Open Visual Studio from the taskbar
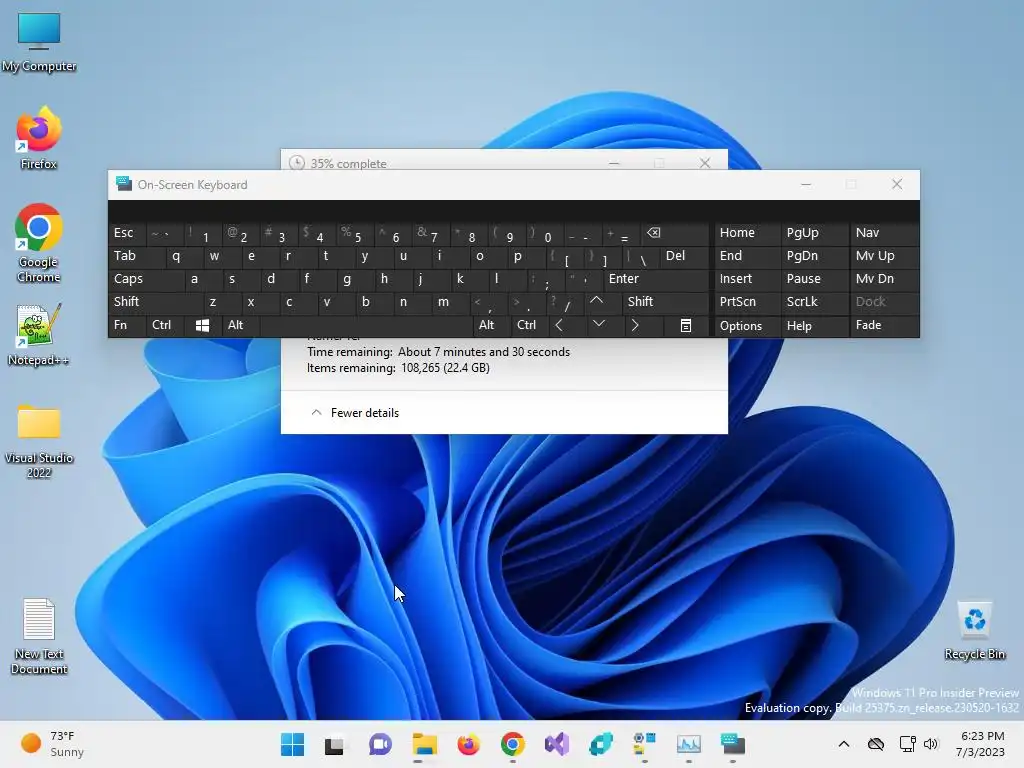This screenshot has width=1024, height=768. (557, 744)
